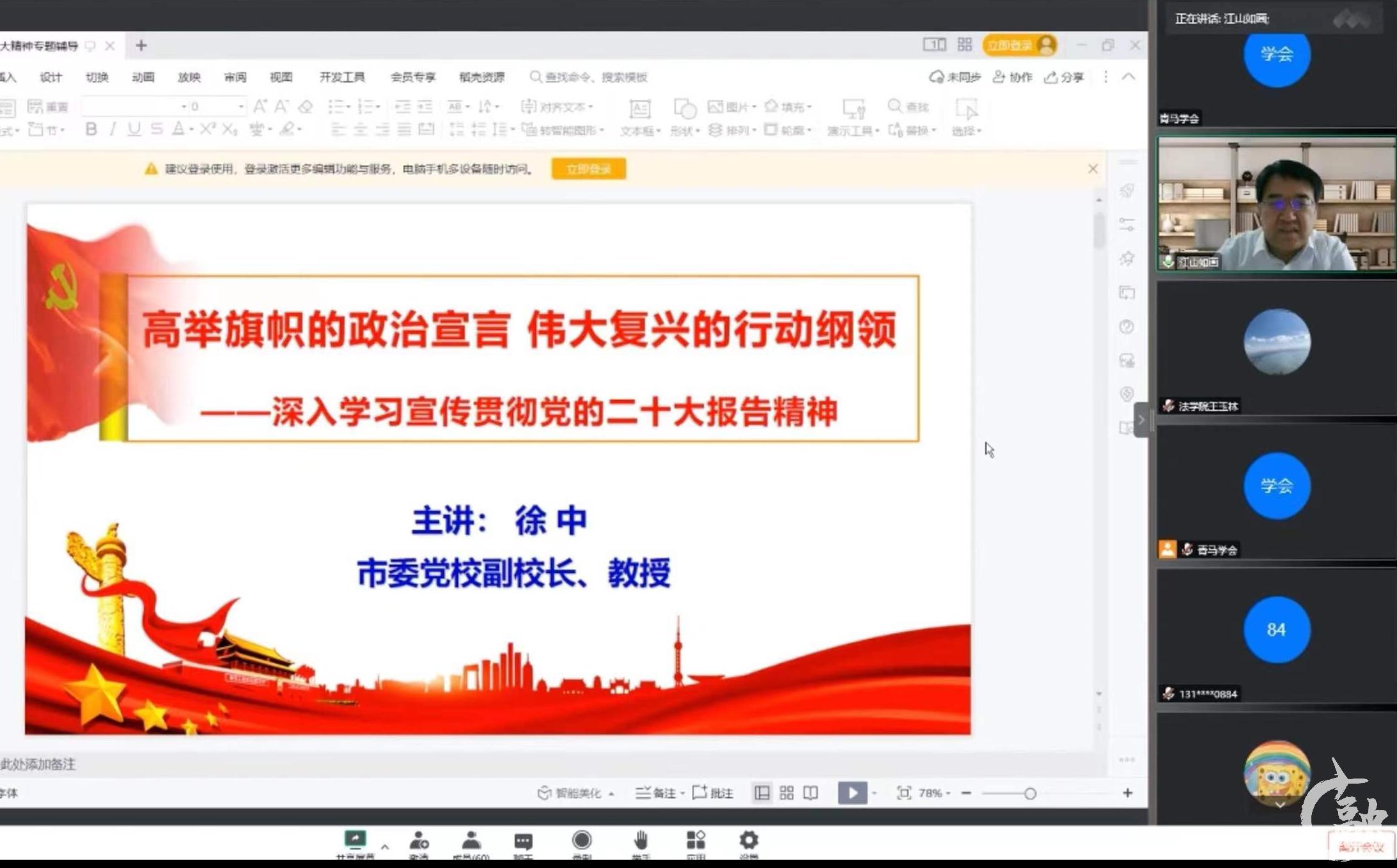Viewport: 1397px width, 868px height.
Task: Start the slideshow with the play button
Action: 852,793
